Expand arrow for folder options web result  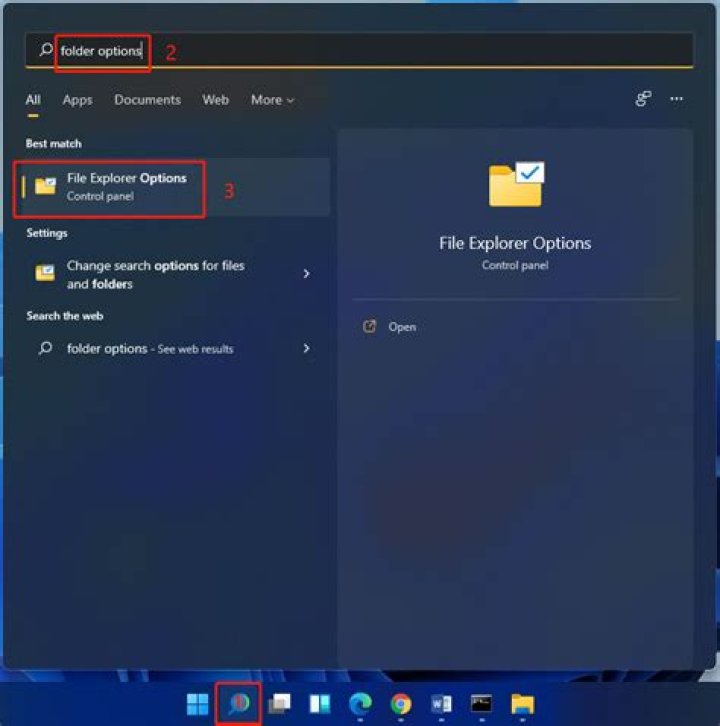click(x=306, y=349)
